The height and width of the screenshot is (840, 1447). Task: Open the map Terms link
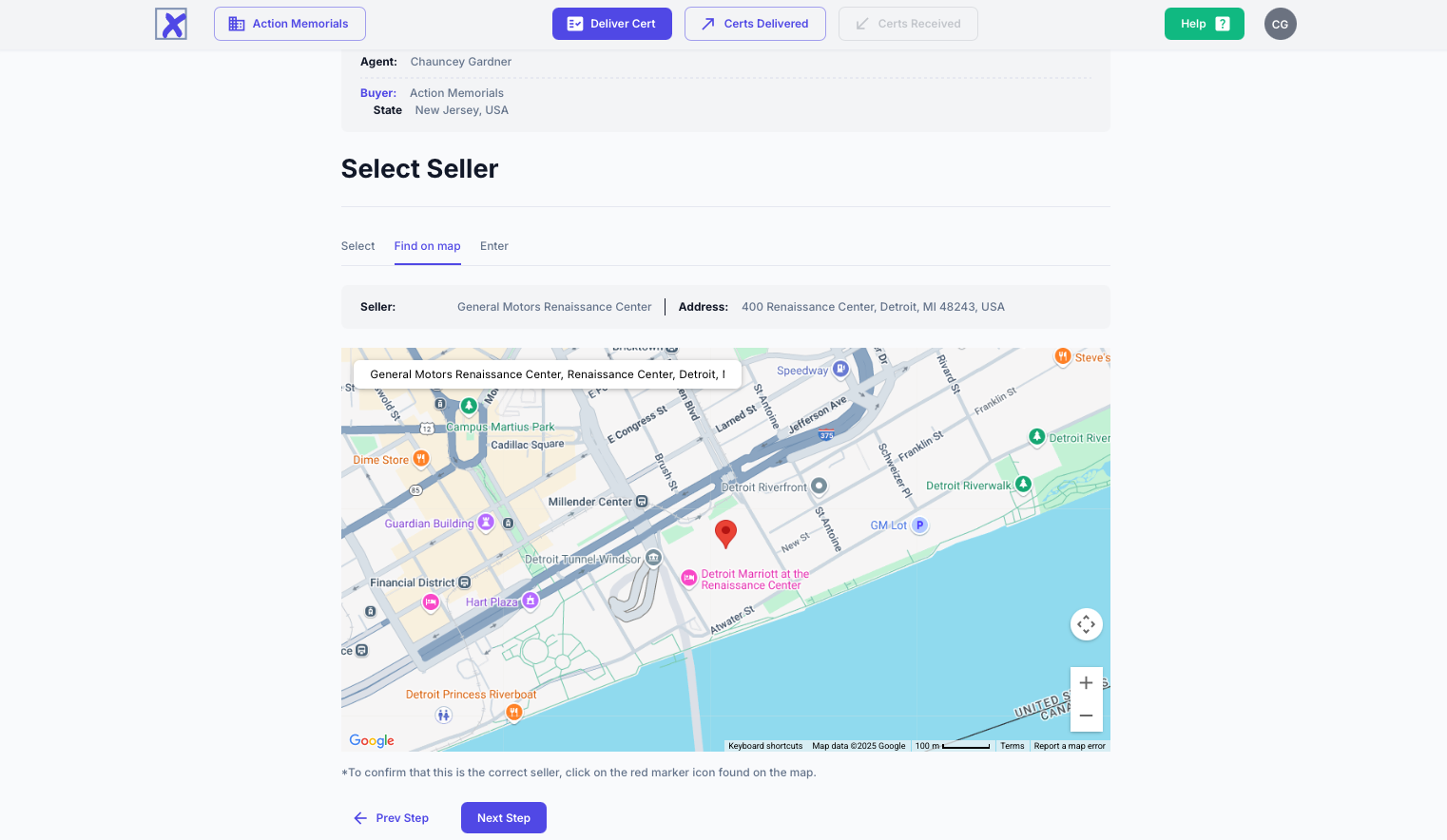pos(1013,746)
